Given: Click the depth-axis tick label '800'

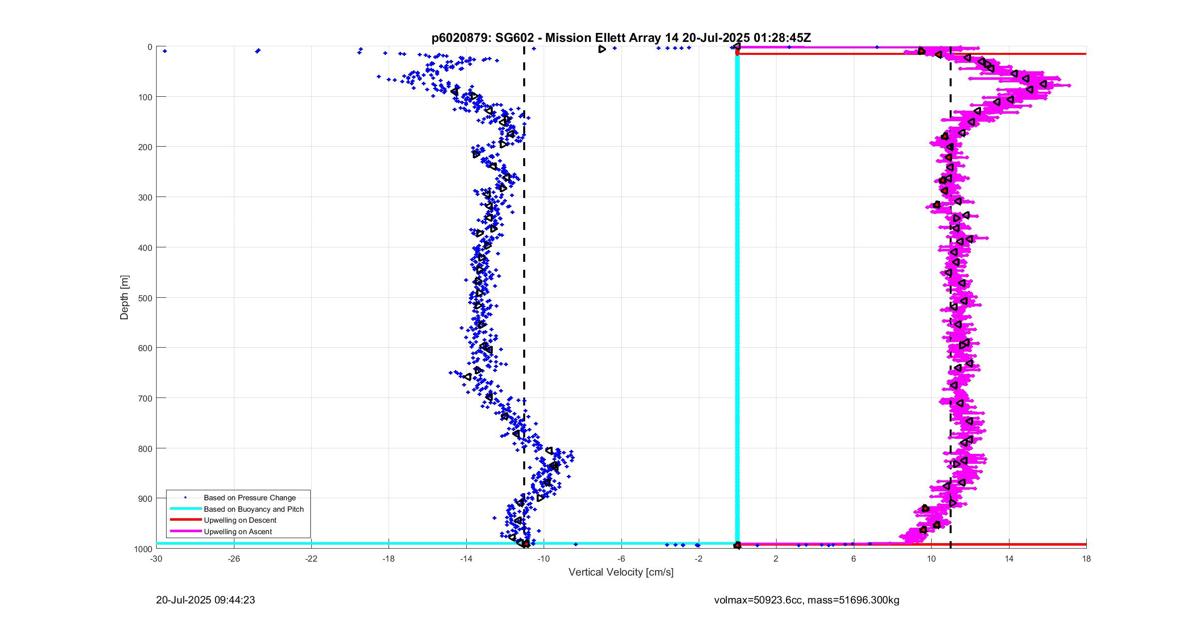Looking at the screenshot, I should [x=144, y=448].
